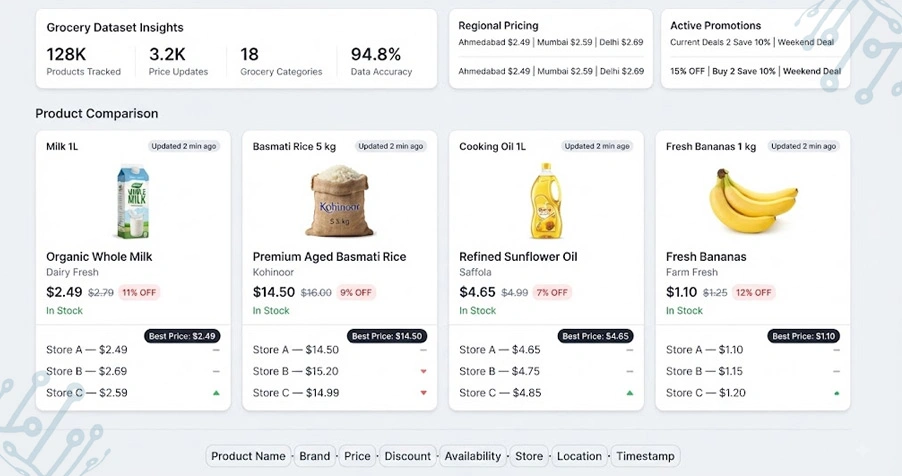This screenshot has width=902, height=476.
Task: Click dash indicator on Rice Store A row
Action: point(423,350)
